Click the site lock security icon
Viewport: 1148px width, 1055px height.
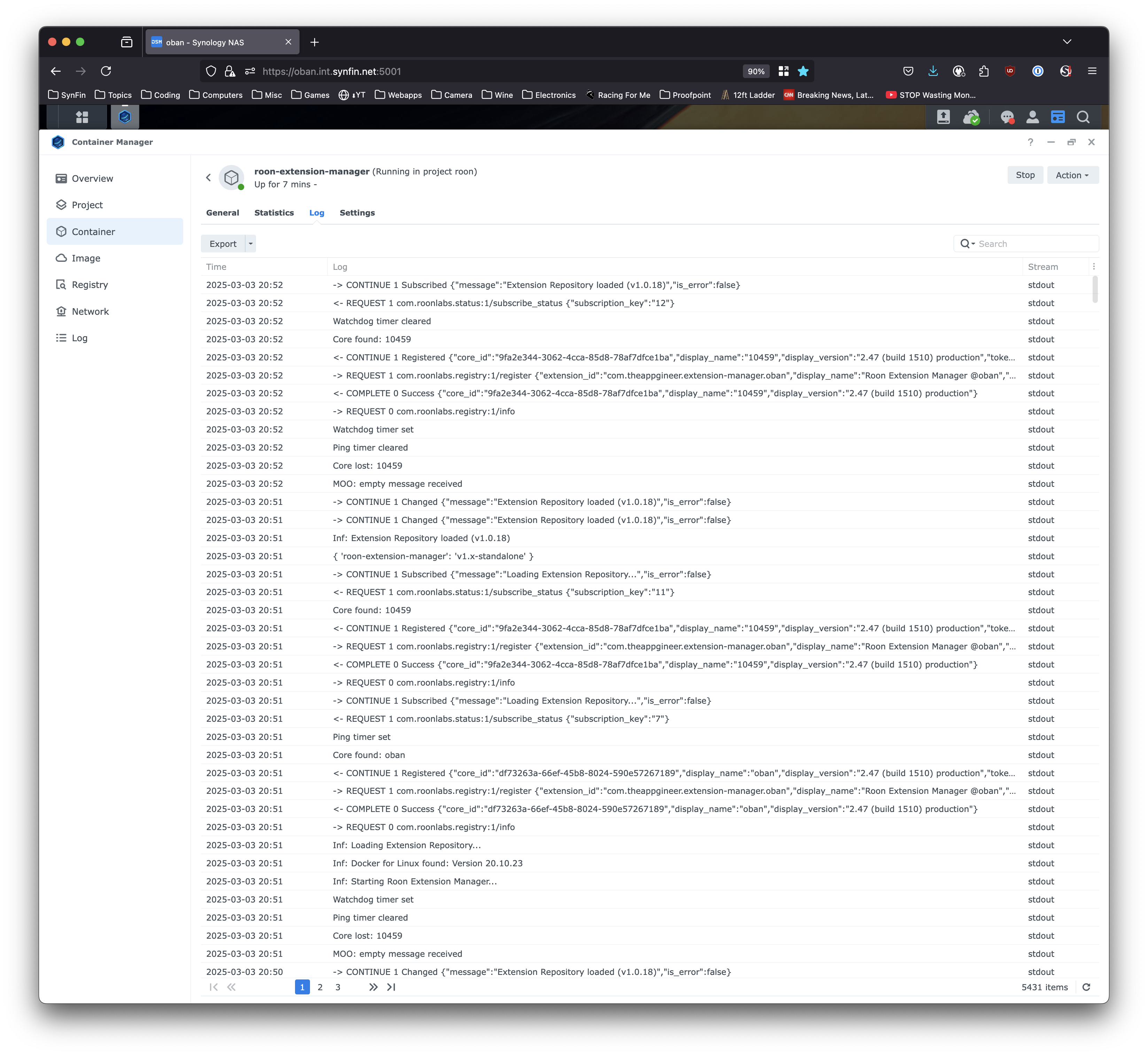click(x=230, y=71)
